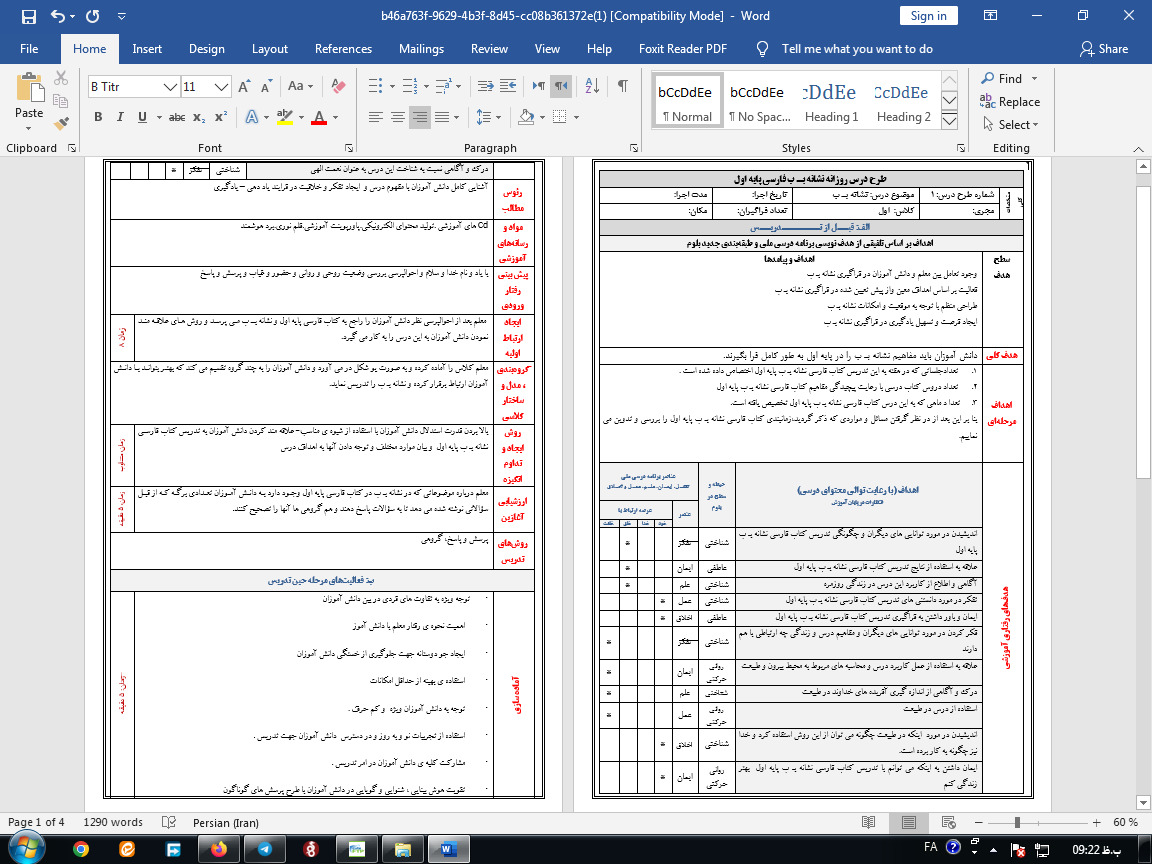Apply strikethrough formatting to text

(177, 117)
